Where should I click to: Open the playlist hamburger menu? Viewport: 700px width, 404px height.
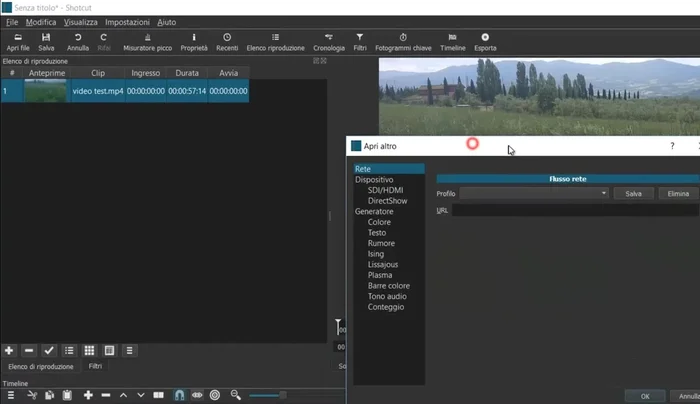click(130, 351)
